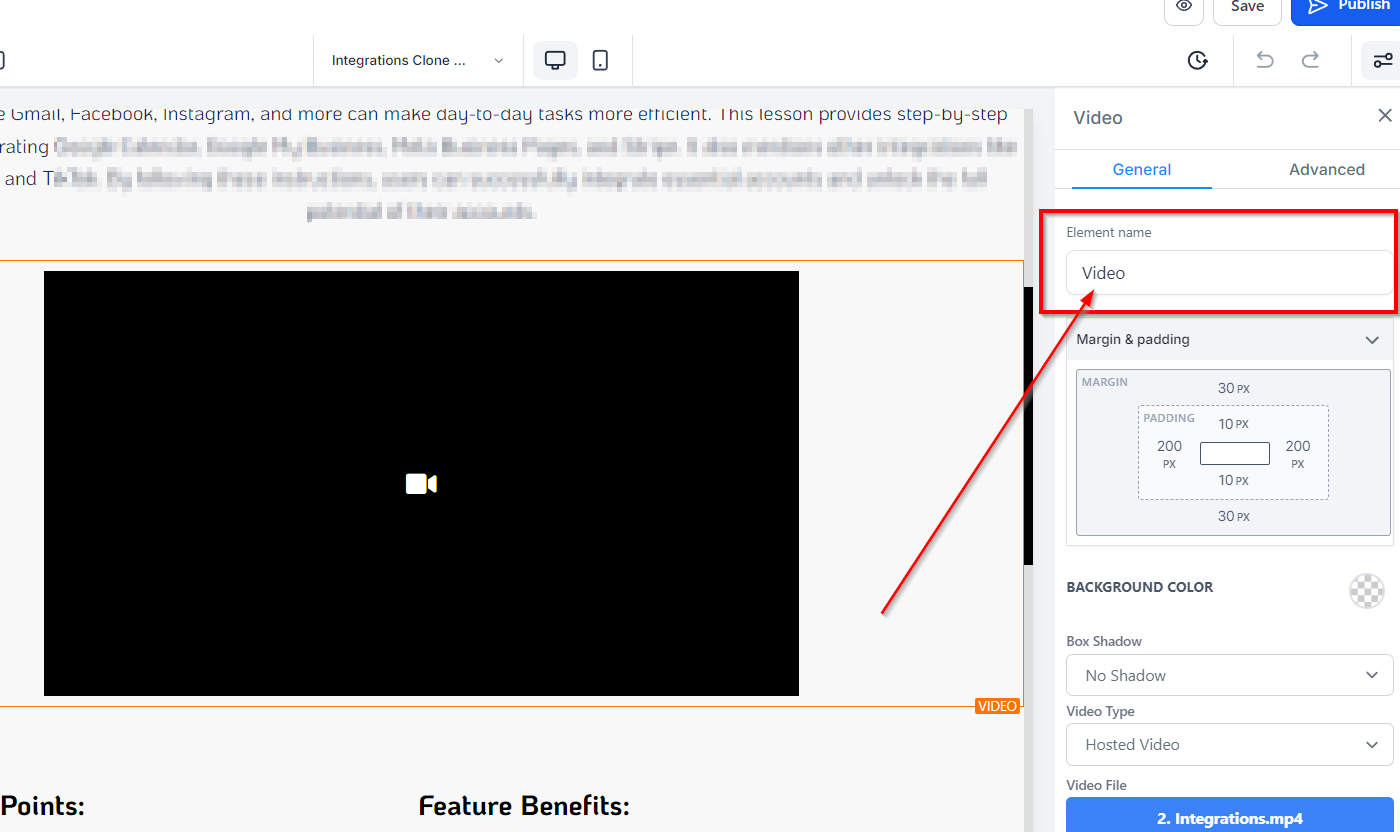Click the preview eye icon
This screenshot has height=832, width=1400.
click(x=1184, y=7)
